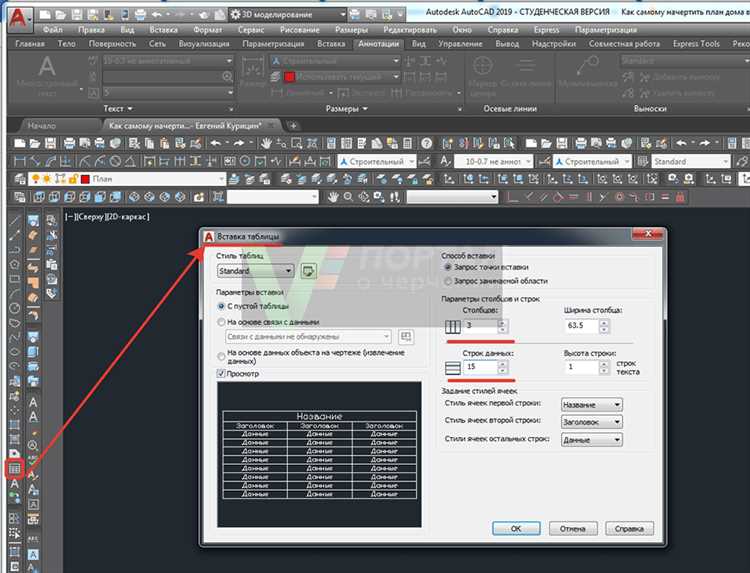This screenshot has width=750, height=573.
Task: Open the first row cell style 'Название' dropdown
Action: click(592, 405)
